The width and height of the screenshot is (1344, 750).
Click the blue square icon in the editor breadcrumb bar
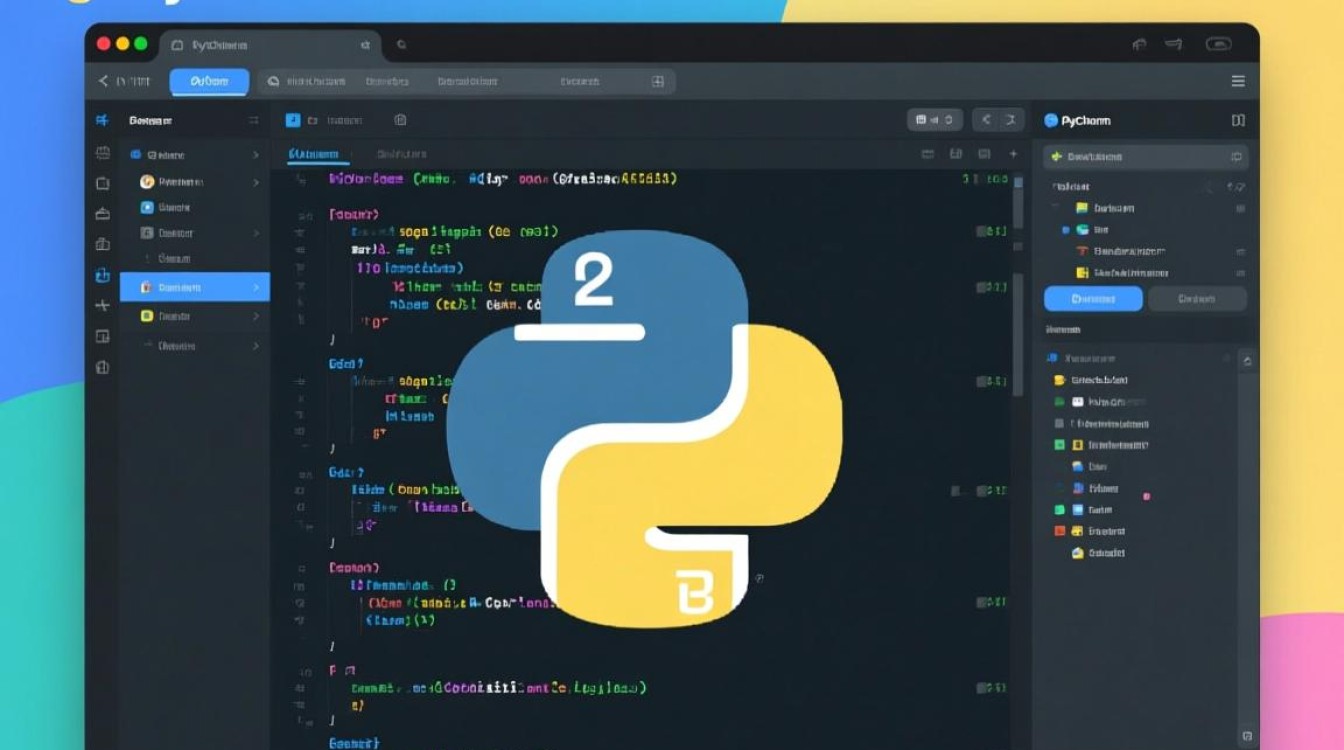tap(292, 120)
